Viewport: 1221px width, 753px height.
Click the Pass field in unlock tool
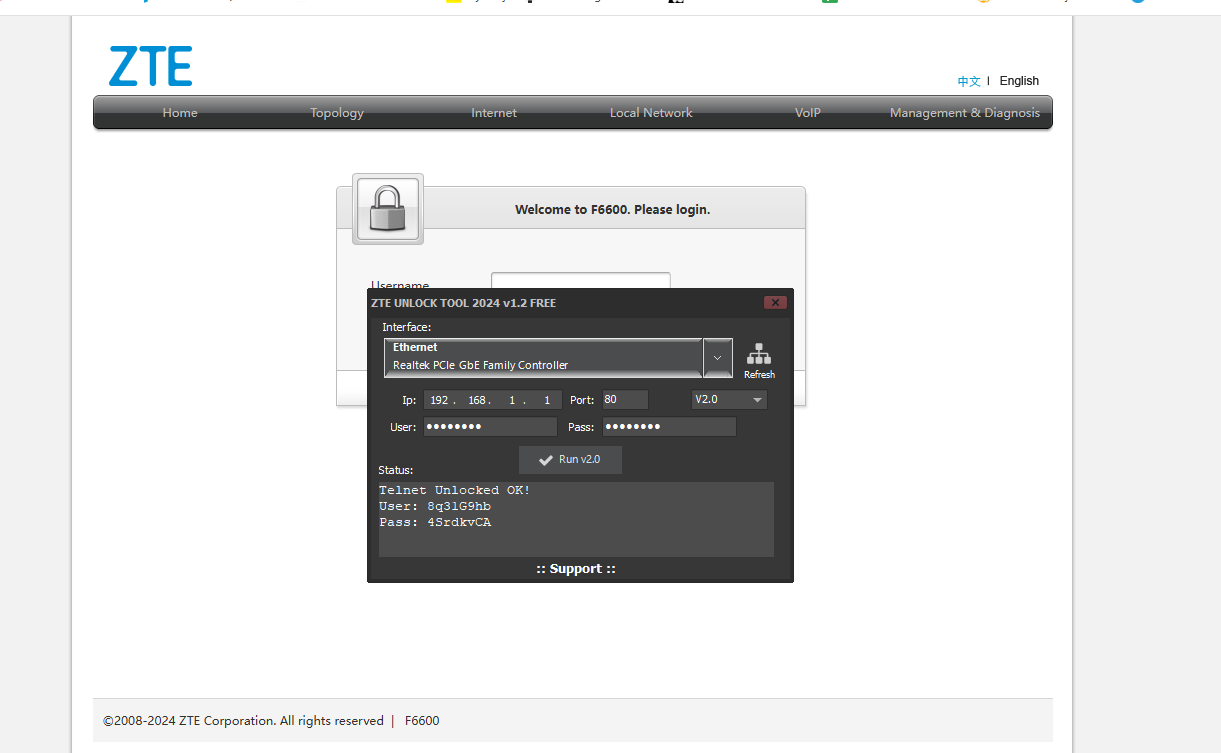669,427
